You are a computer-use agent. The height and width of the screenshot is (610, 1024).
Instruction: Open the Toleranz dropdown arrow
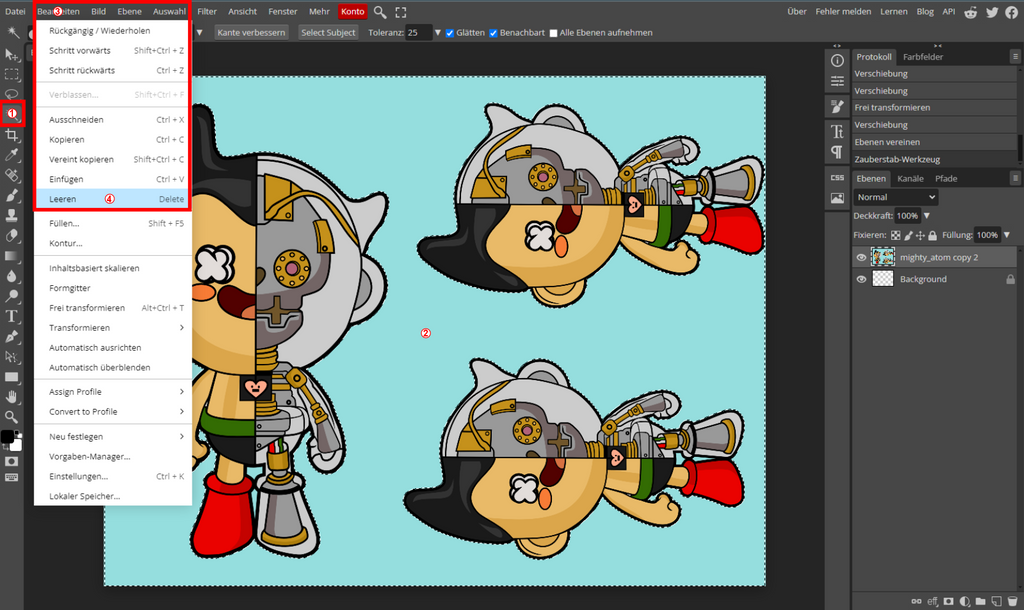438,33
